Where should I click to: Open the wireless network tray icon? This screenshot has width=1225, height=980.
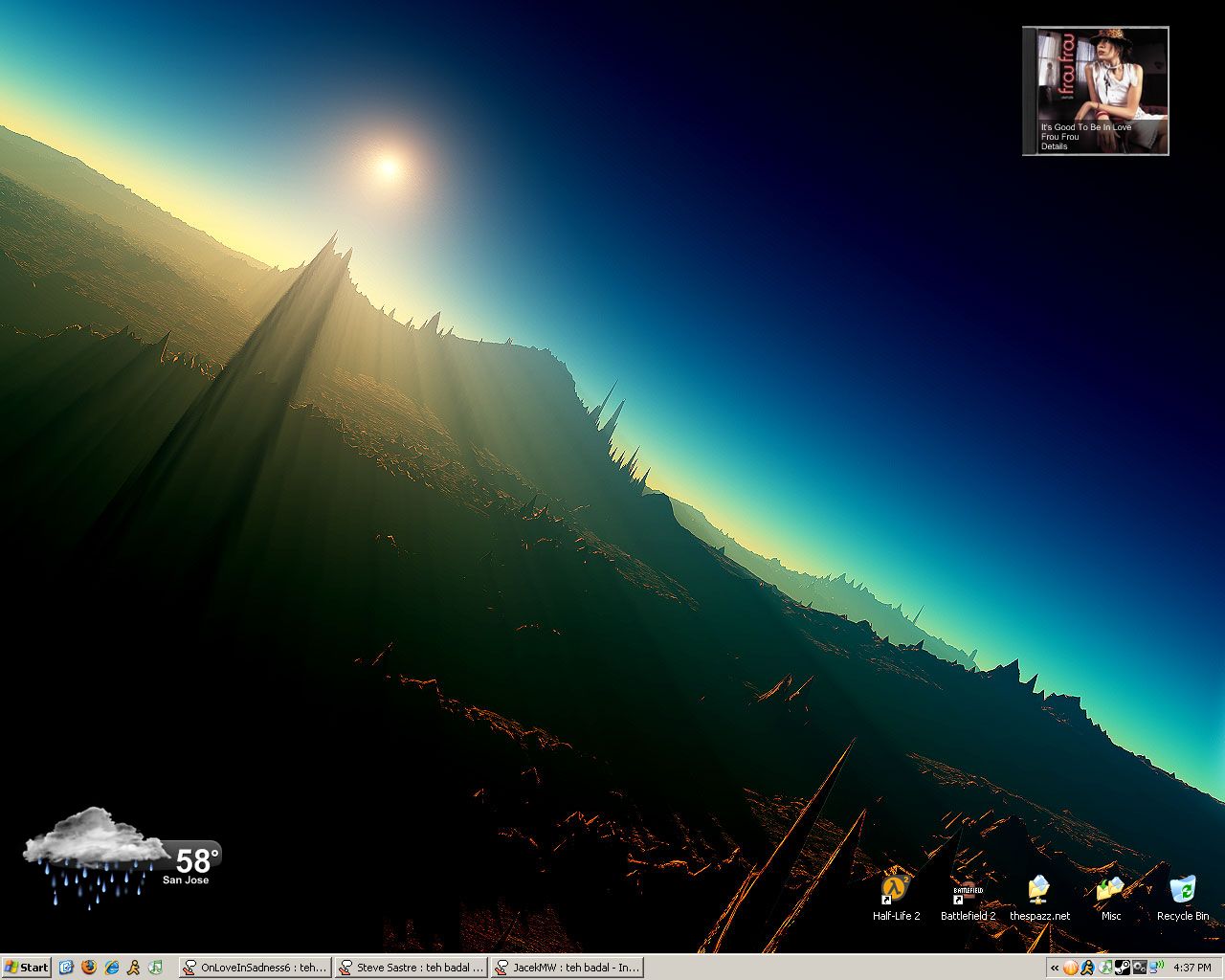1156,968
